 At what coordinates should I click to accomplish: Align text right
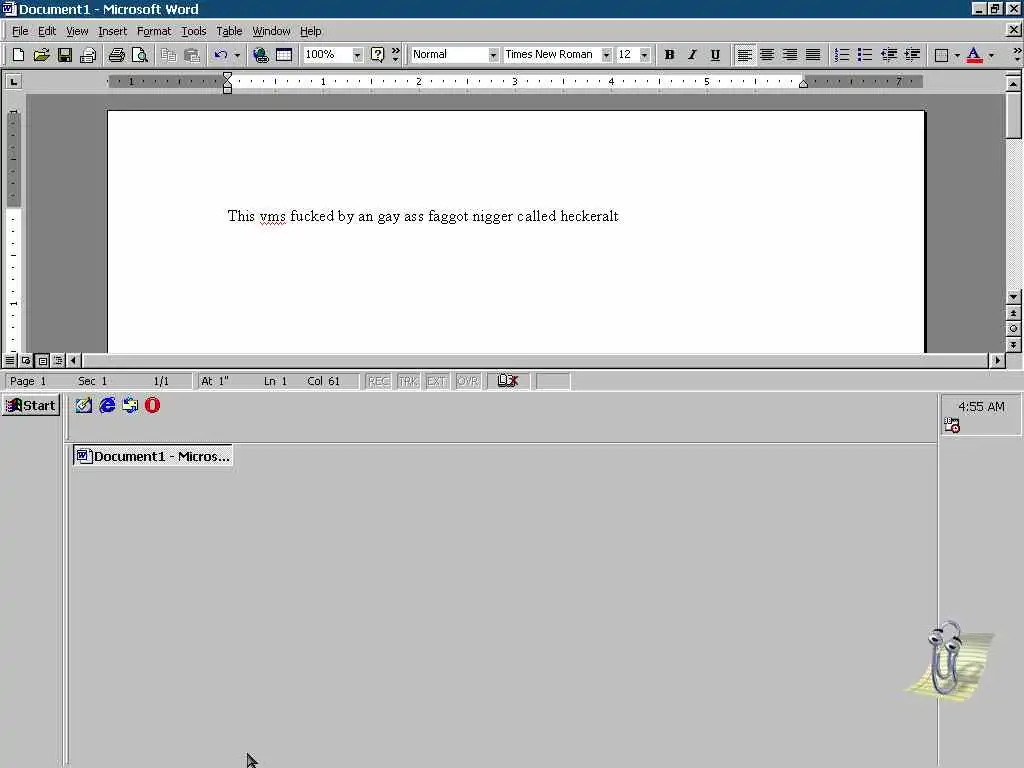(x=790, y=55)
